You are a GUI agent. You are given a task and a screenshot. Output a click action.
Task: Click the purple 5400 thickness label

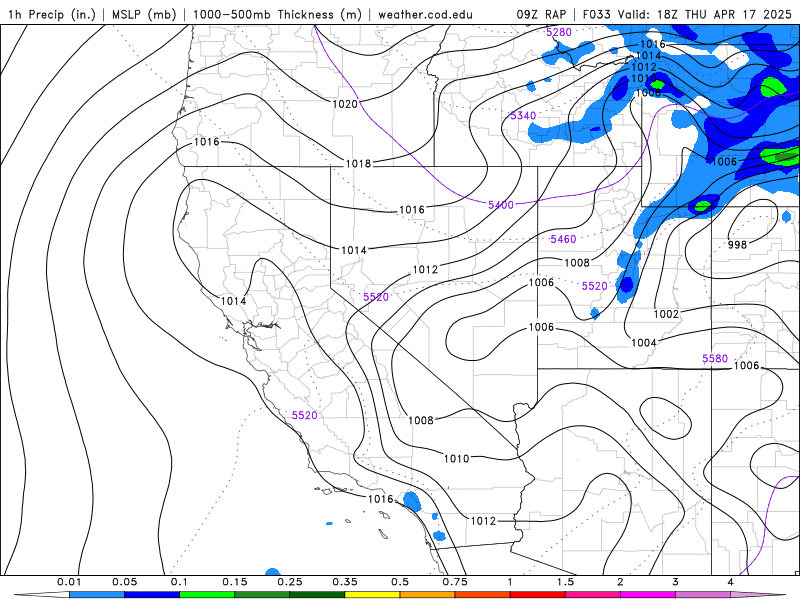[x=501, y=205]
